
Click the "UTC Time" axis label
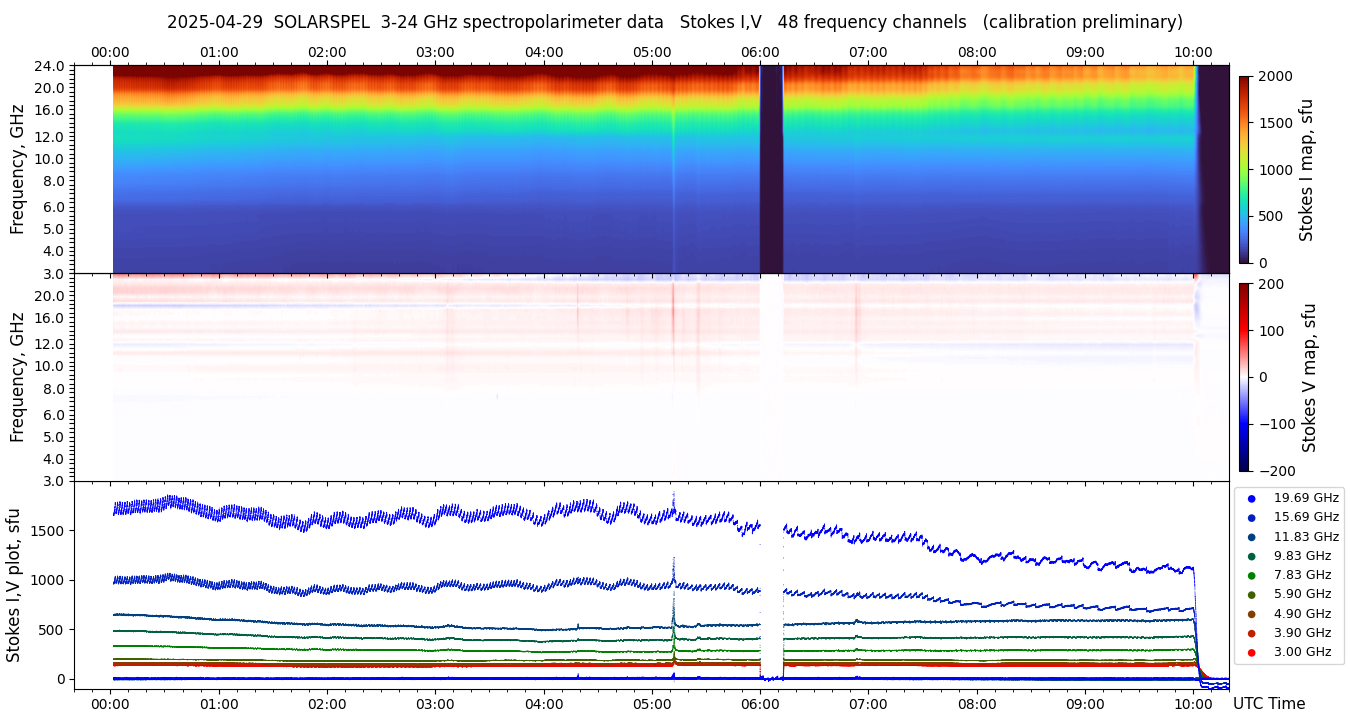(x=1268, y=704)
